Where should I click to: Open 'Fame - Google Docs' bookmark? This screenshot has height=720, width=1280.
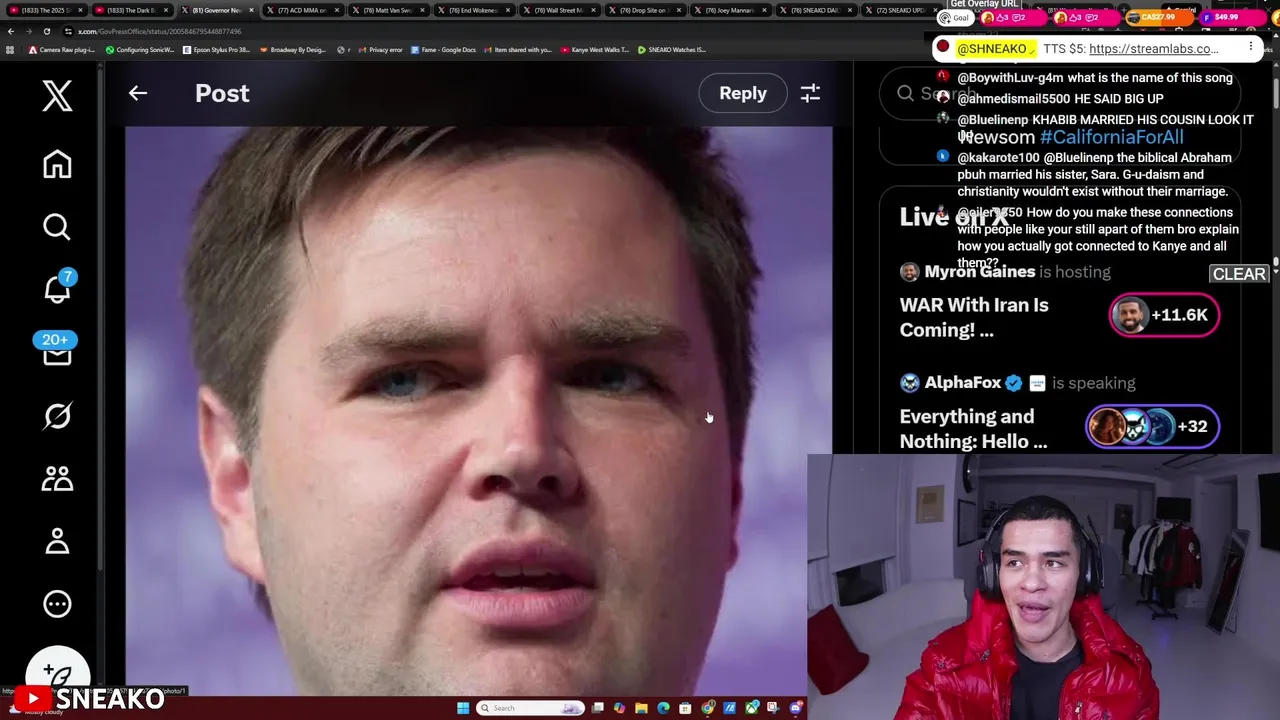coord(443,49)
